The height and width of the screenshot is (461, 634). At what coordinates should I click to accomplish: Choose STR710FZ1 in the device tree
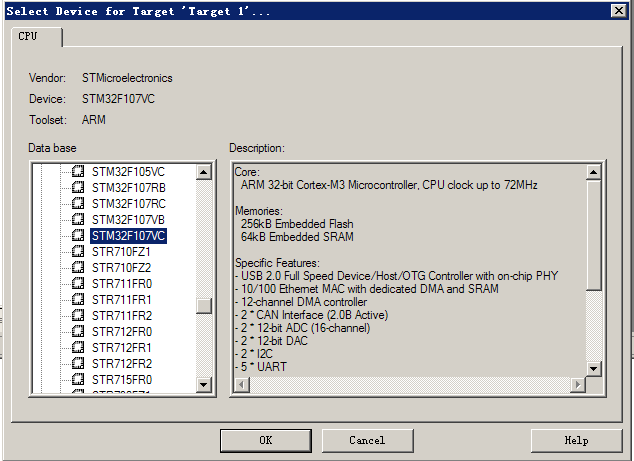click(x=121, y=252)
